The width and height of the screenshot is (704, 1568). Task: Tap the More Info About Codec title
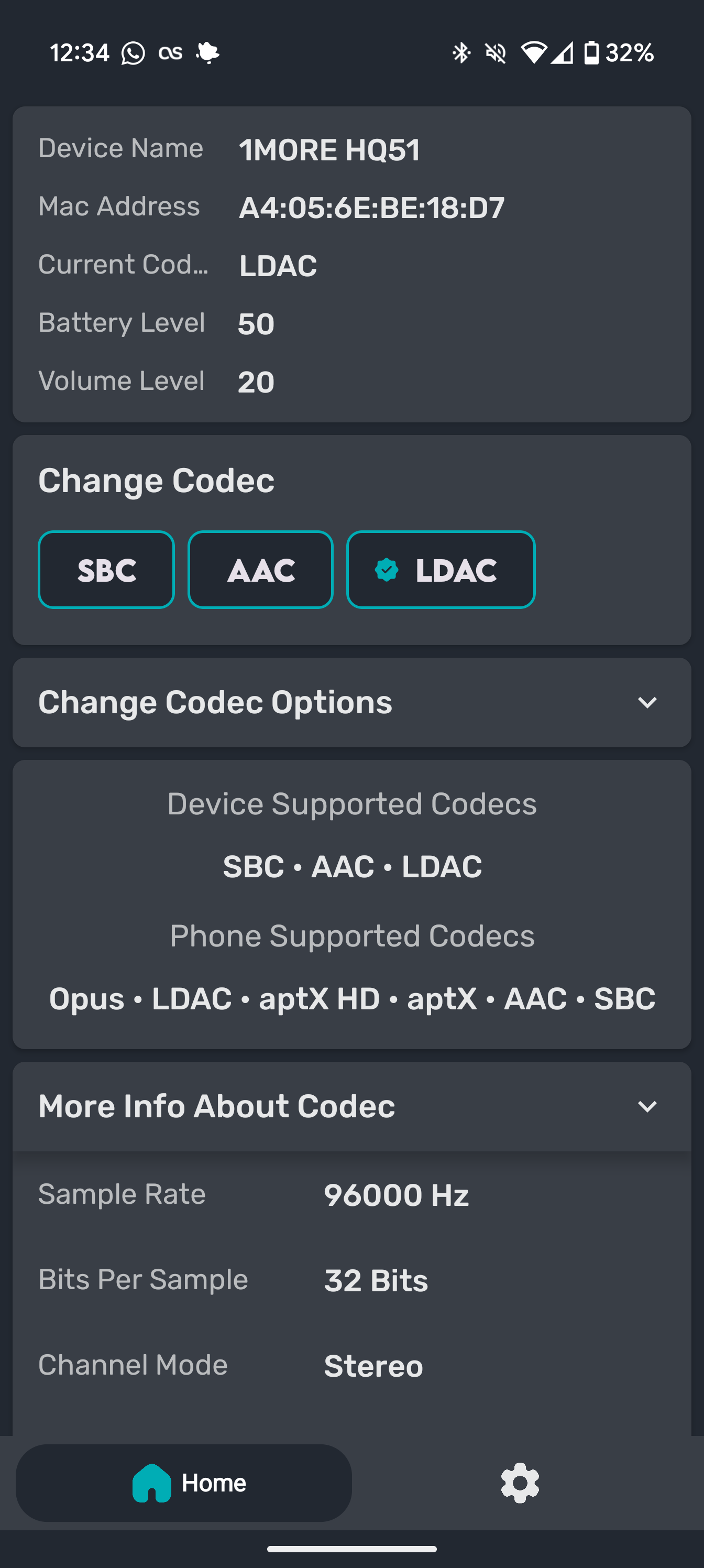point(217,1106)
